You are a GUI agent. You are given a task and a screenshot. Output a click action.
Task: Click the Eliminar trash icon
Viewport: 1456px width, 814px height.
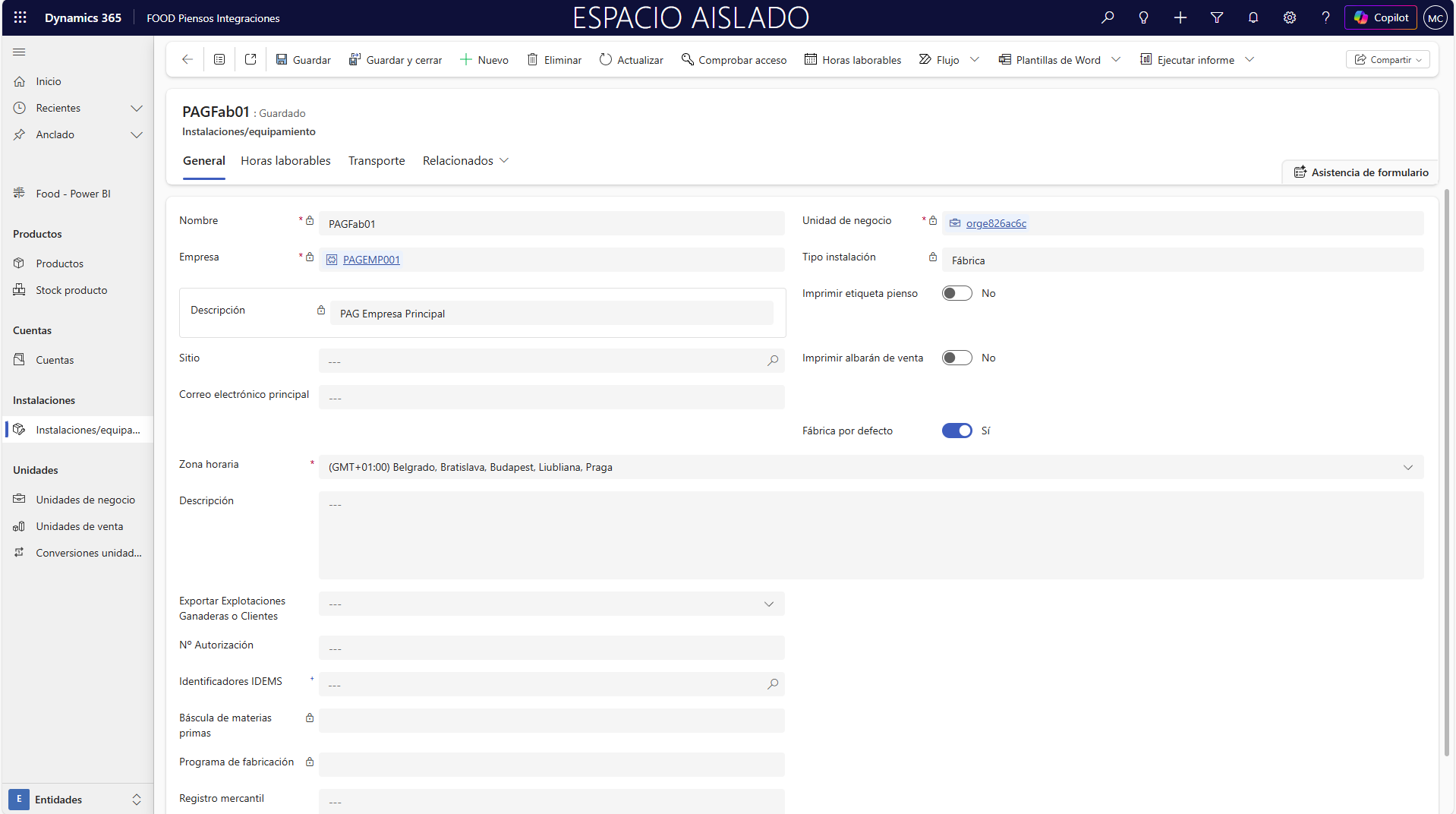tap(532, 59)
